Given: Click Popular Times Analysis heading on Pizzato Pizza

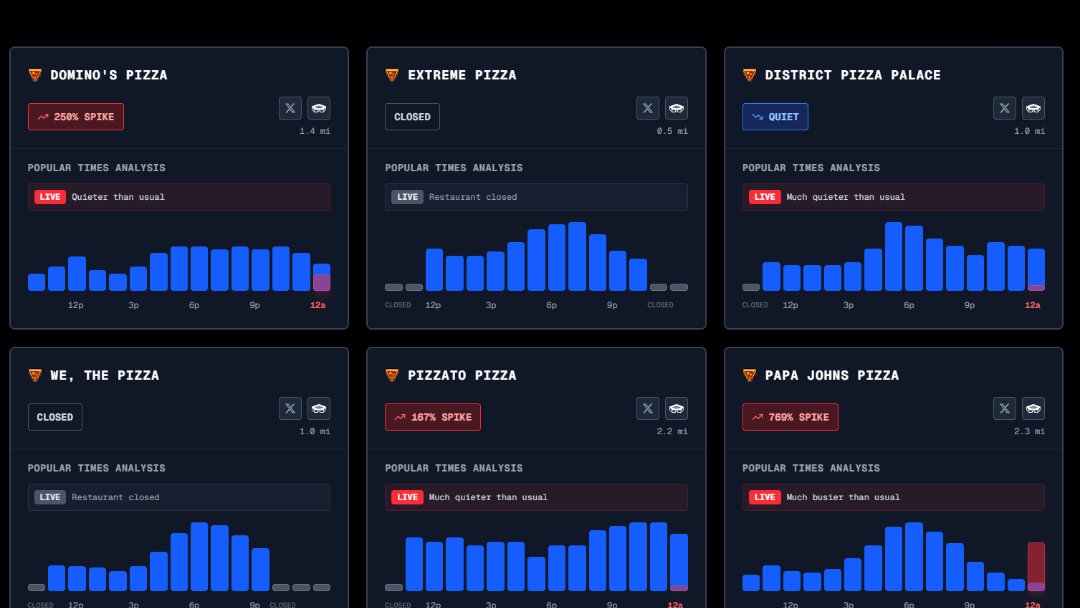Looking at the screenshot, I should pos(454,468).
